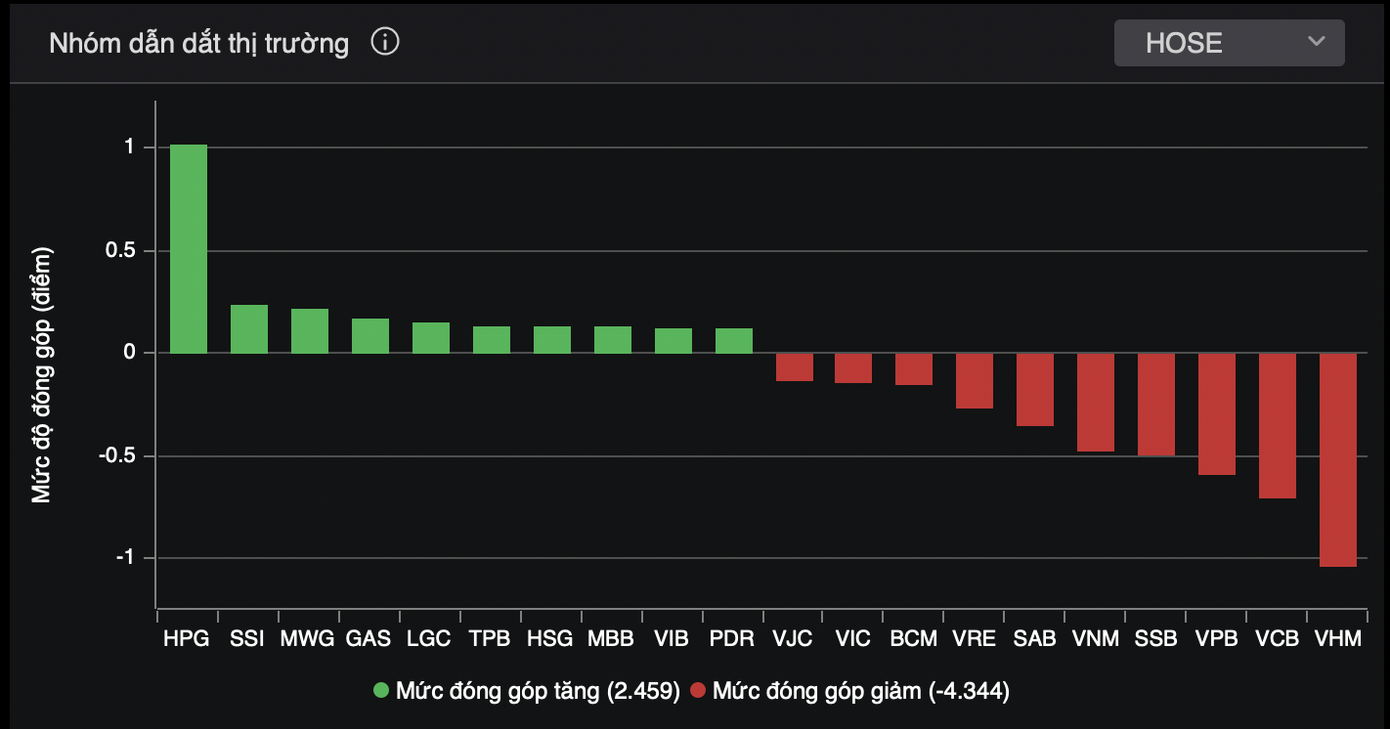Select the HPG green bar
1390x729 pixels.
click(x=188, y=249)
